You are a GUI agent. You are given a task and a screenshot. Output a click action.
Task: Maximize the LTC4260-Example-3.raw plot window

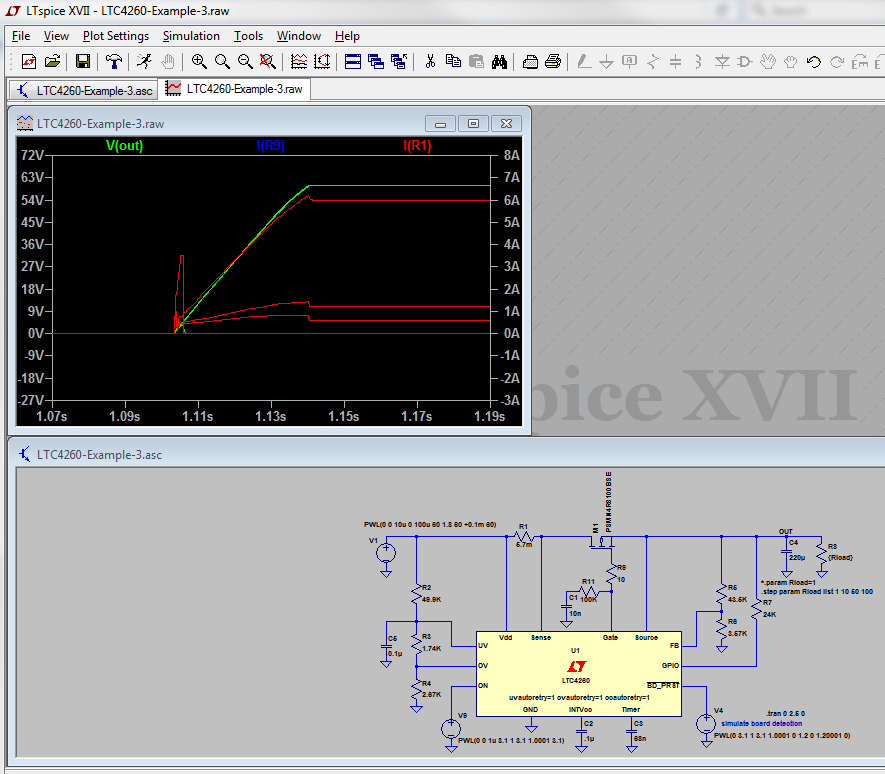click(474, 124)
